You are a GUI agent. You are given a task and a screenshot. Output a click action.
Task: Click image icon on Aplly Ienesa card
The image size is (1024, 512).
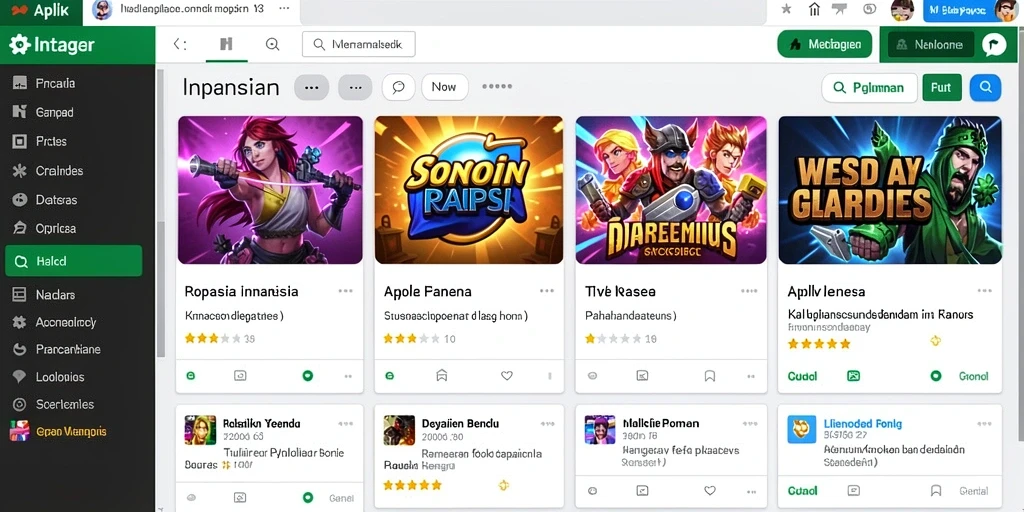(853, 376)
